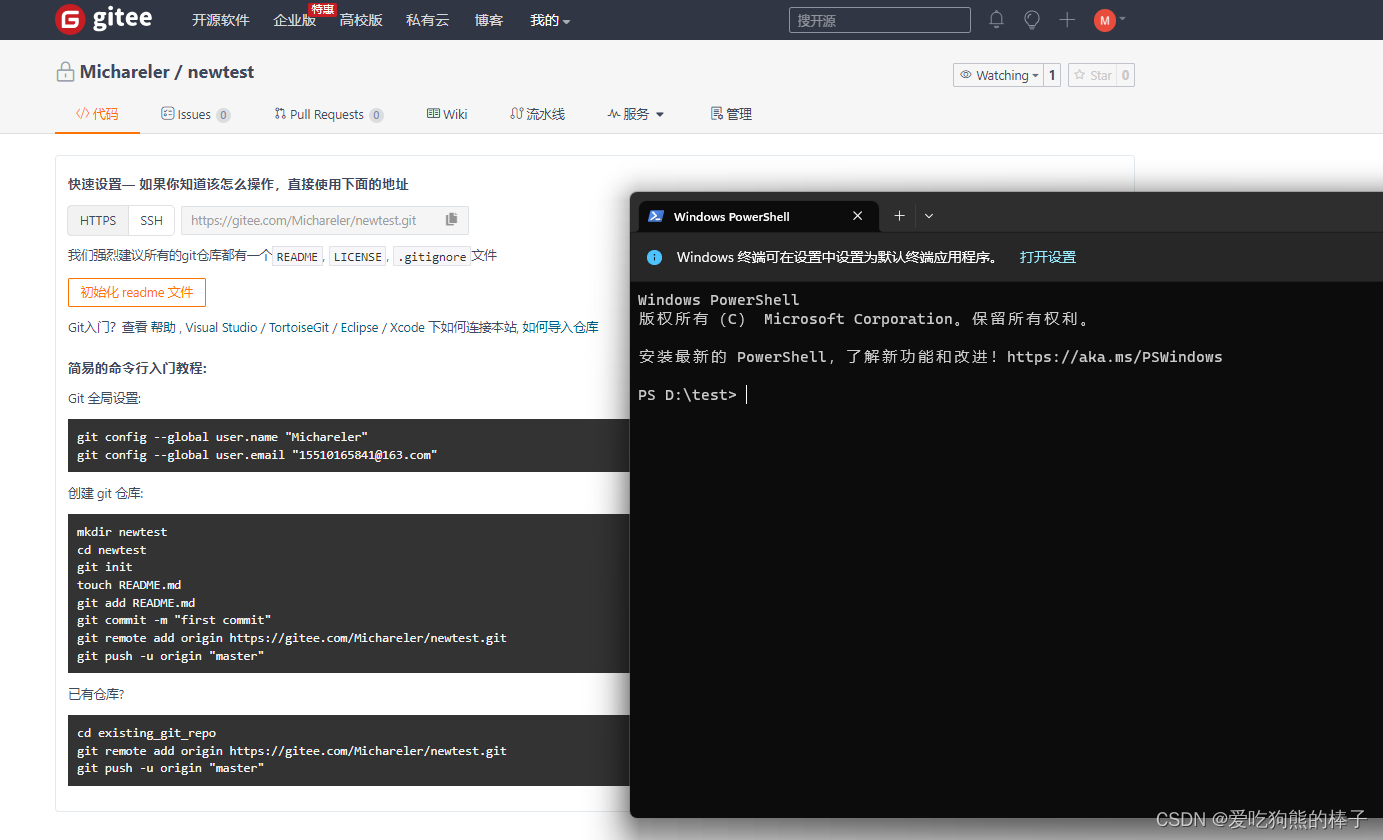Open the 如何导入仓库 link
This screenshot has width=1383, height=840.
click(x=560, y=327)
